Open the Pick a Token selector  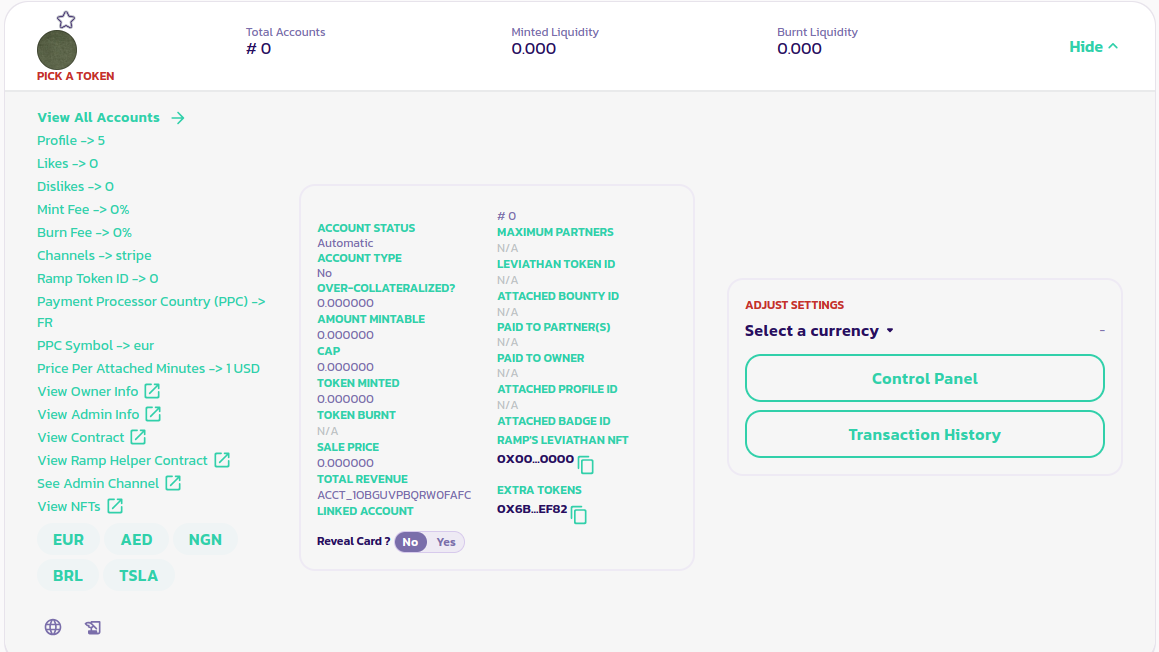point(75,76)
